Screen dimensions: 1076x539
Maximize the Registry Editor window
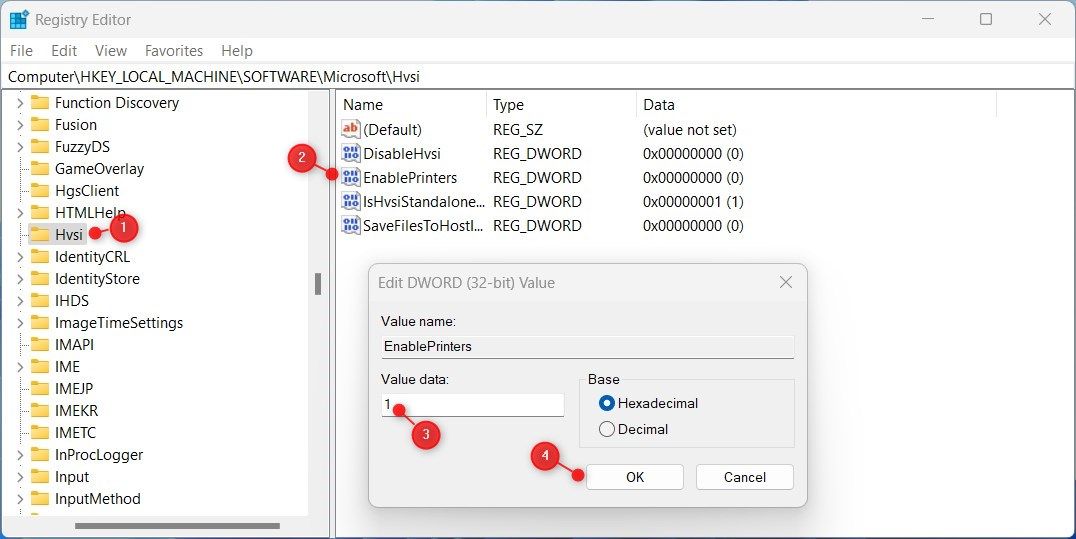[986, 19]
